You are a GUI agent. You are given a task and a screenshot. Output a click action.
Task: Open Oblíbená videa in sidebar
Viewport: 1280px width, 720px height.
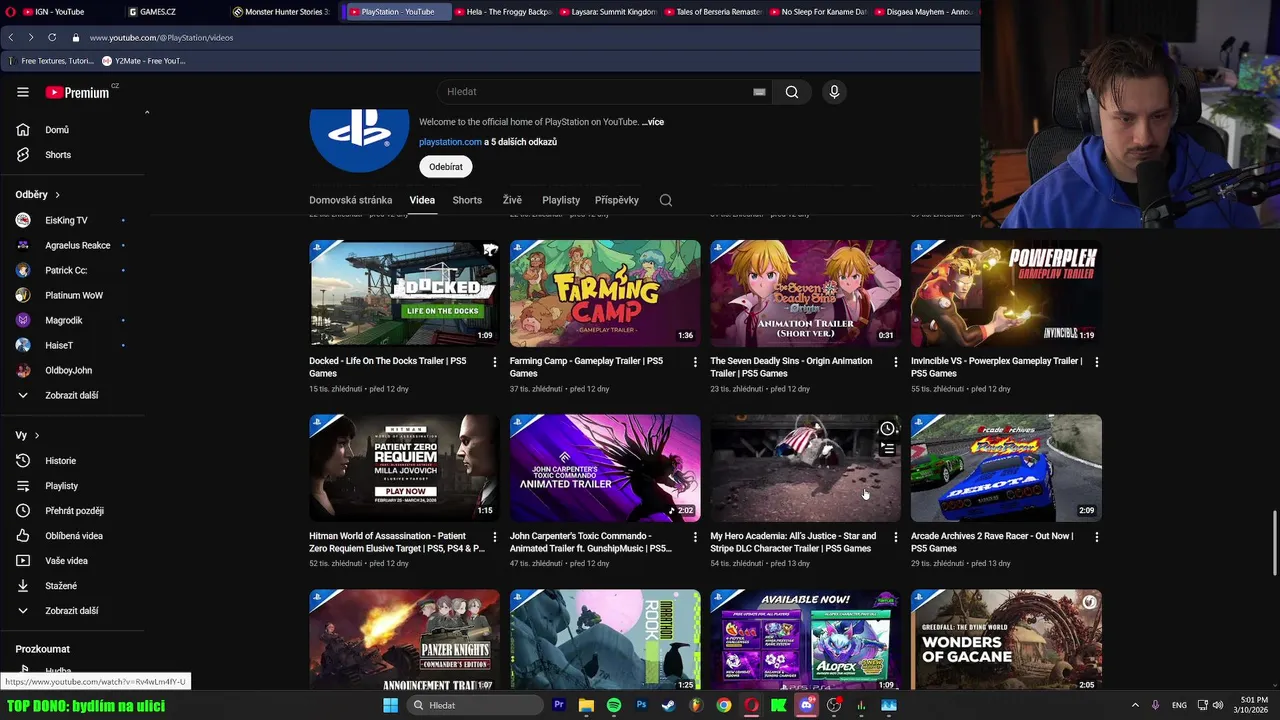point(72,536)
